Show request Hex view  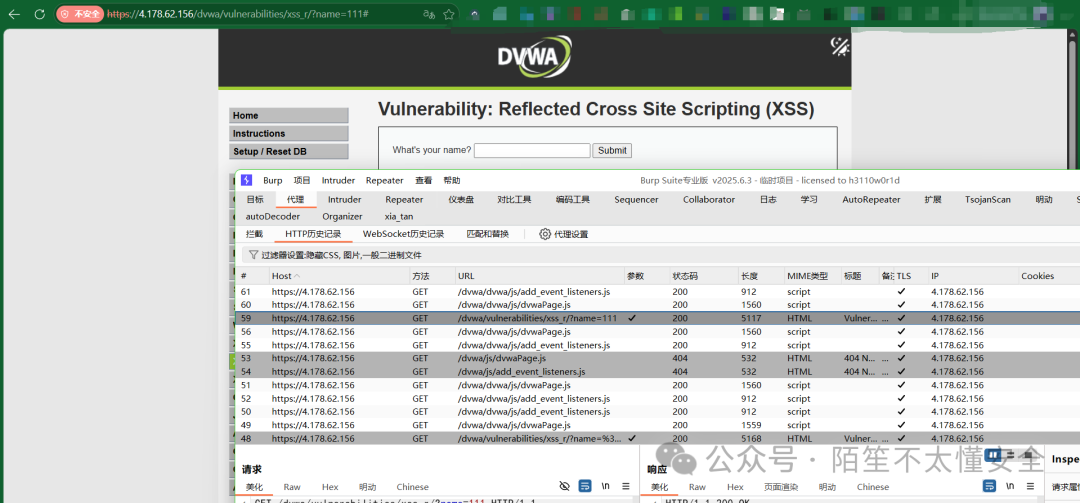[330, 486]
